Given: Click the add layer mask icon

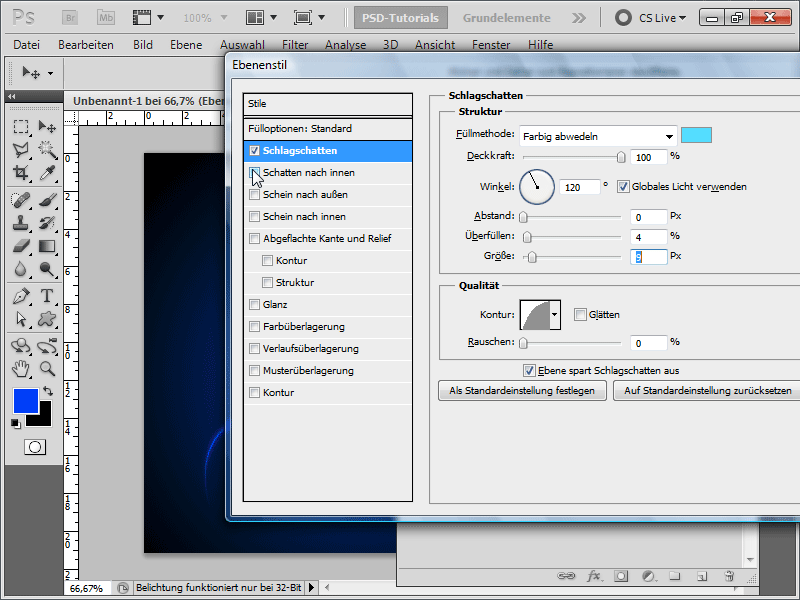Looking at the screenshot, I should point(621,577).
